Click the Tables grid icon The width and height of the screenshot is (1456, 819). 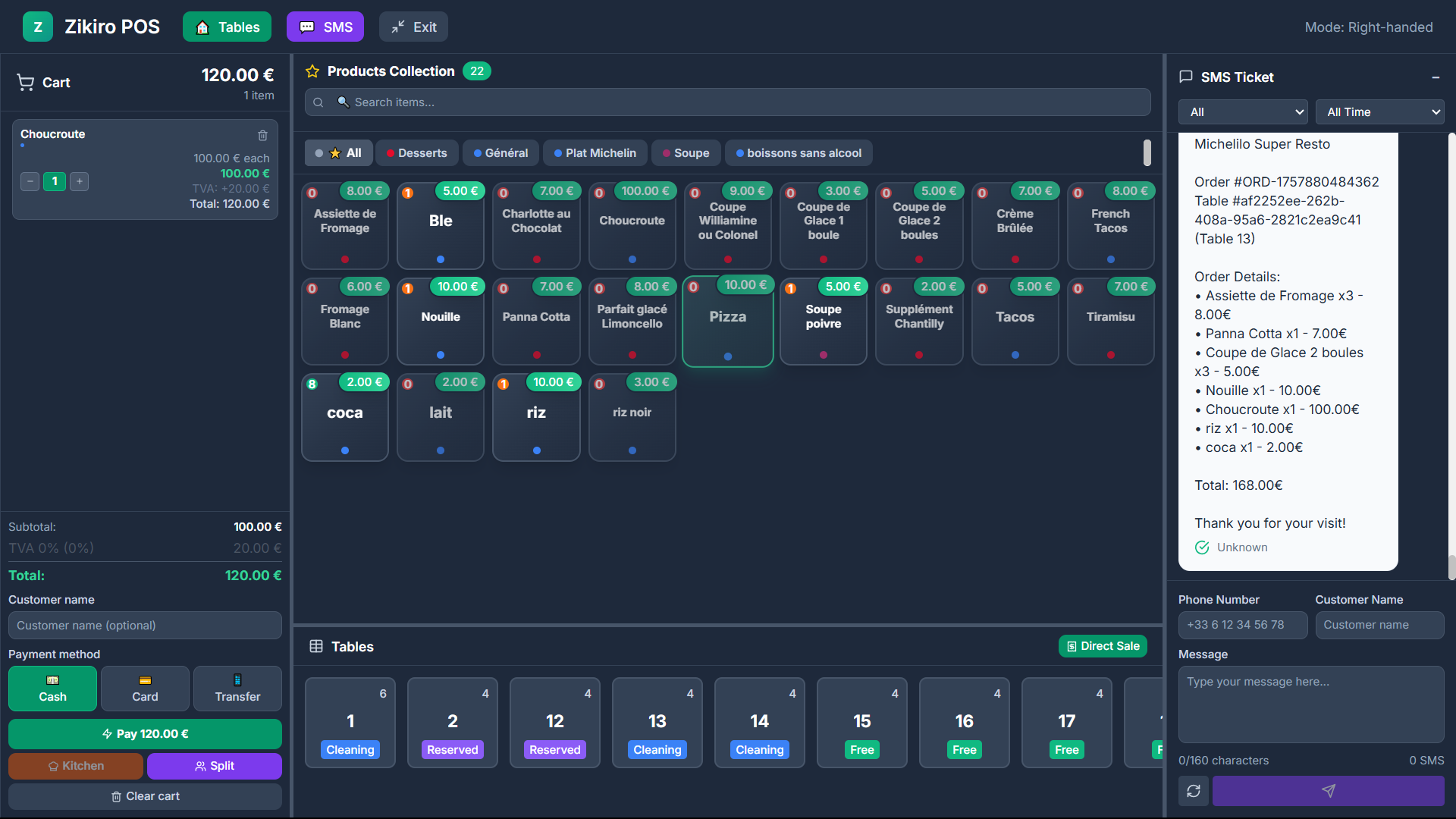[316, 646]
